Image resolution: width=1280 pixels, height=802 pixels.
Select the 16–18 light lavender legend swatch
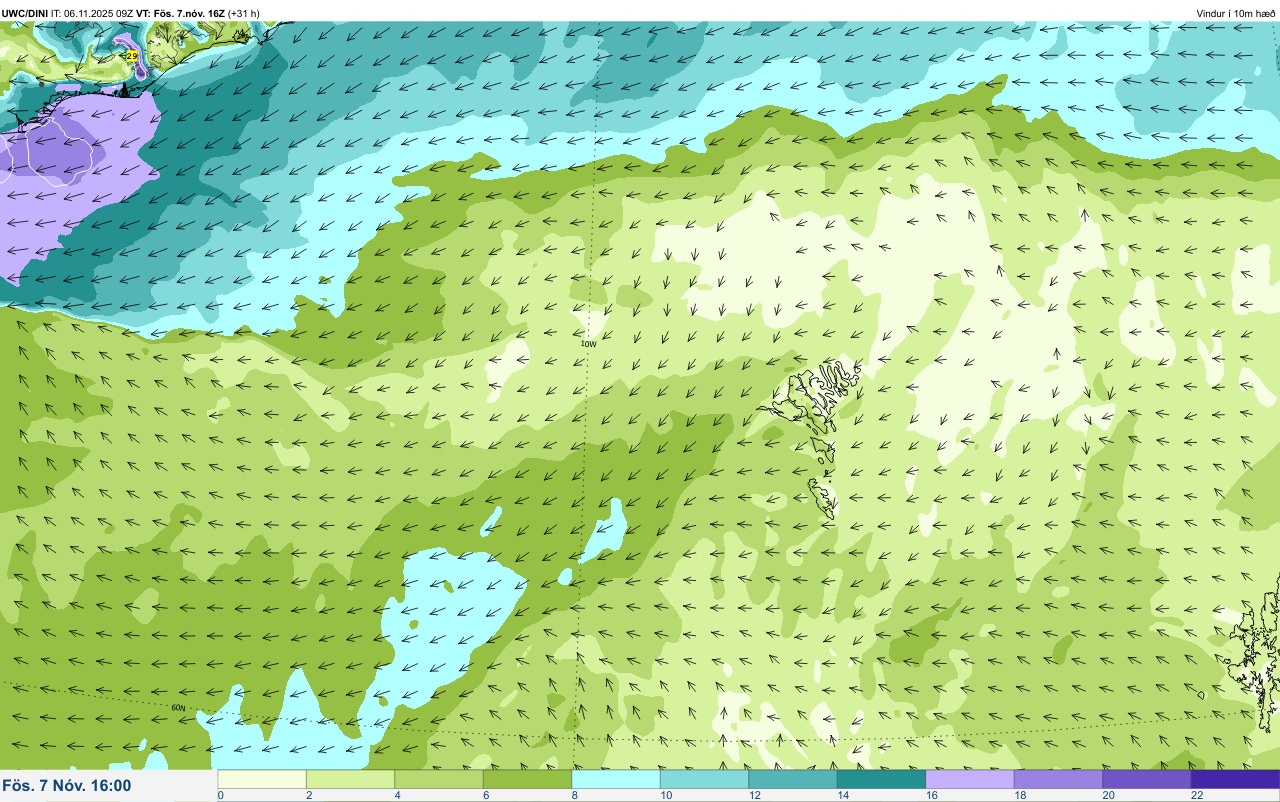tap(970, 779)
